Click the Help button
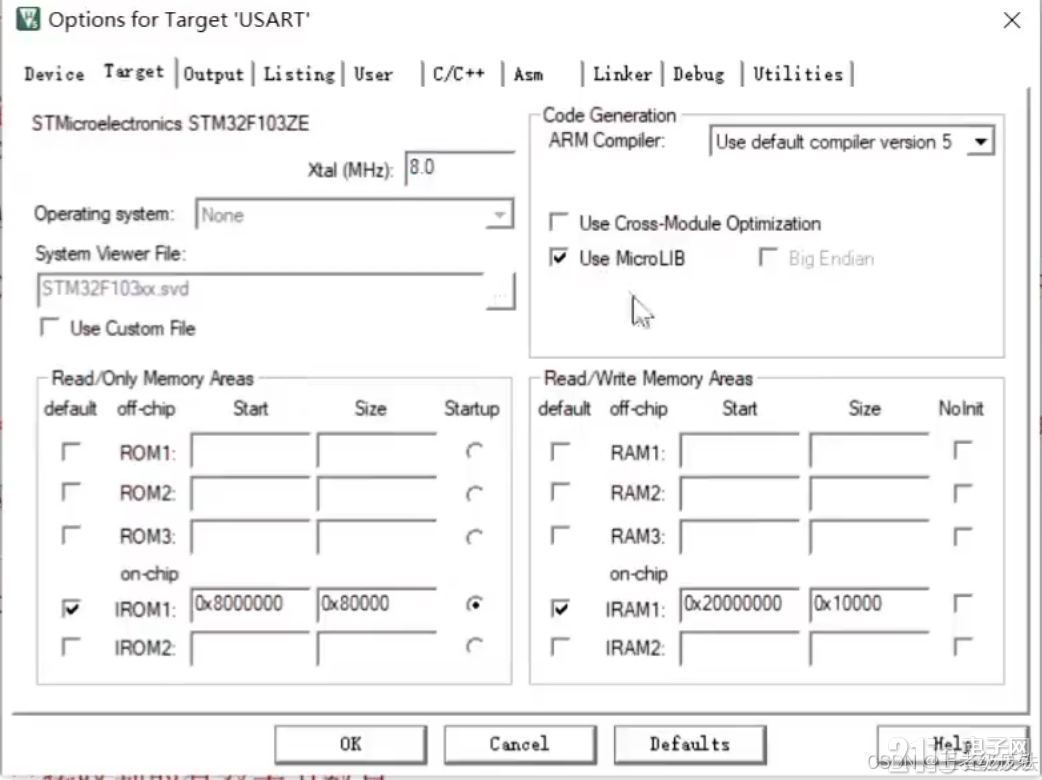 (953, 743)
